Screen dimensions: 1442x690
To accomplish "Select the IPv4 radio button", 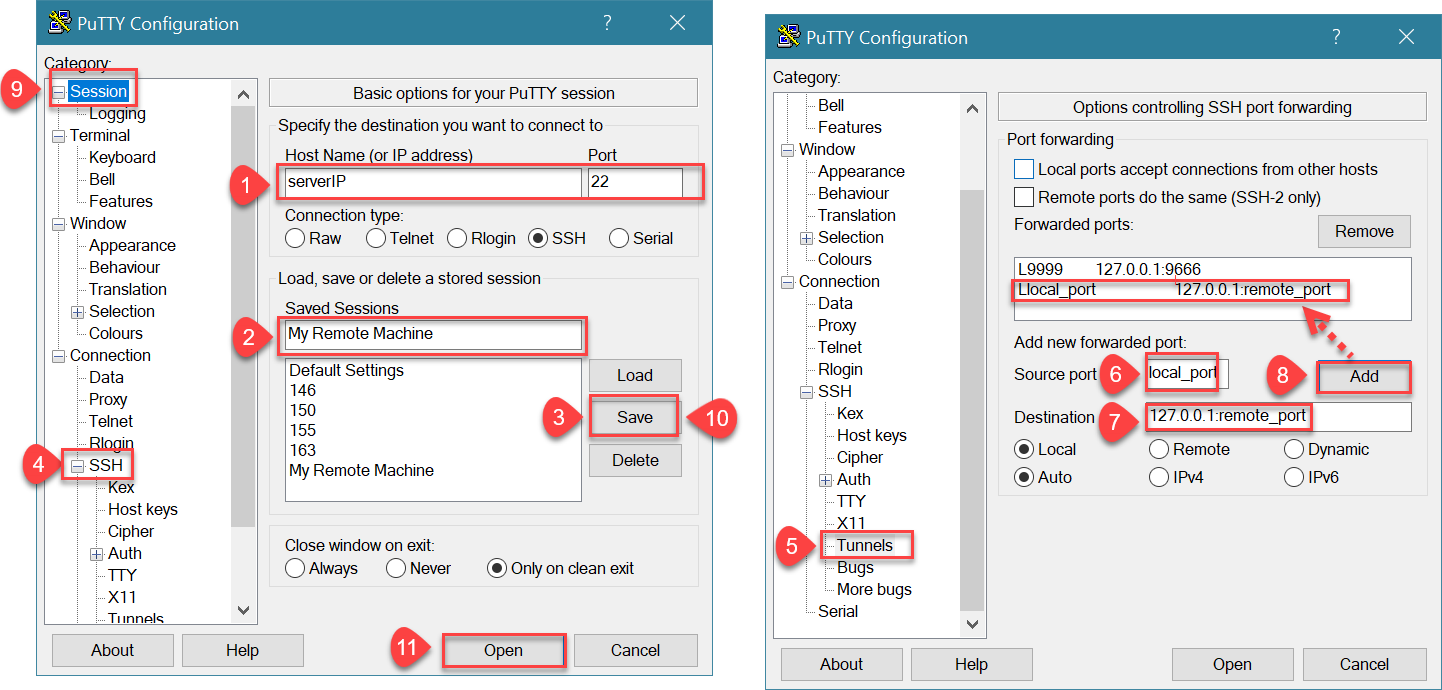I will 1159,477.
